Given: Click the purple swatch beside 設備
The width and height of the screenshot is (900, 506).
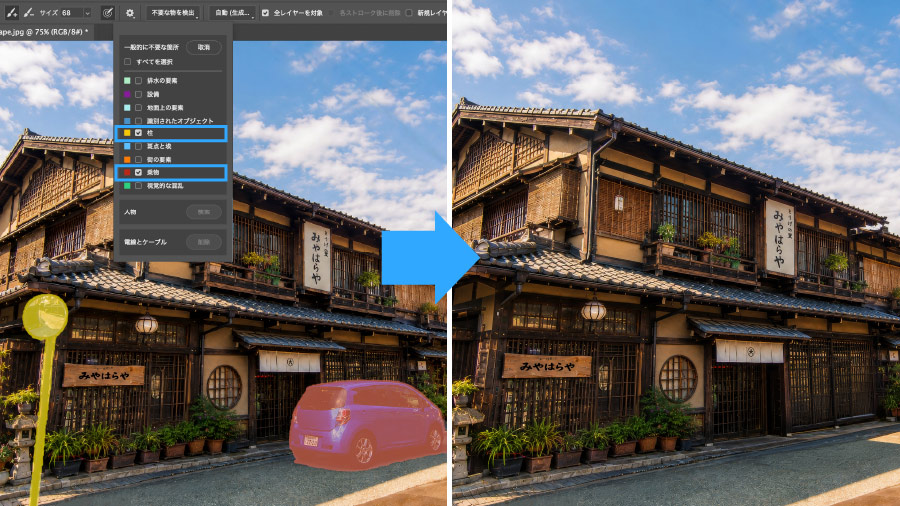Looking at the screenshot, I should (x=127, y=94).
